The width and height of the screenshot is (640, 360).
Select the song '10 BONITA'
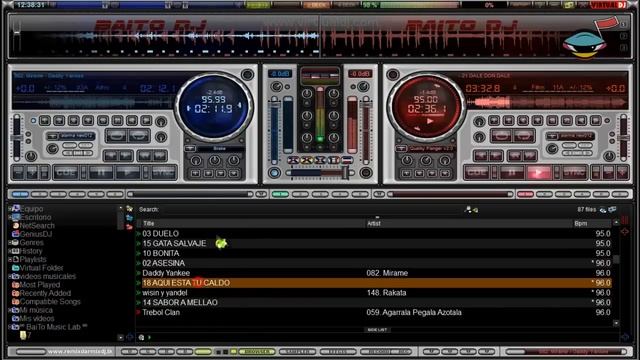click(374, 253)
